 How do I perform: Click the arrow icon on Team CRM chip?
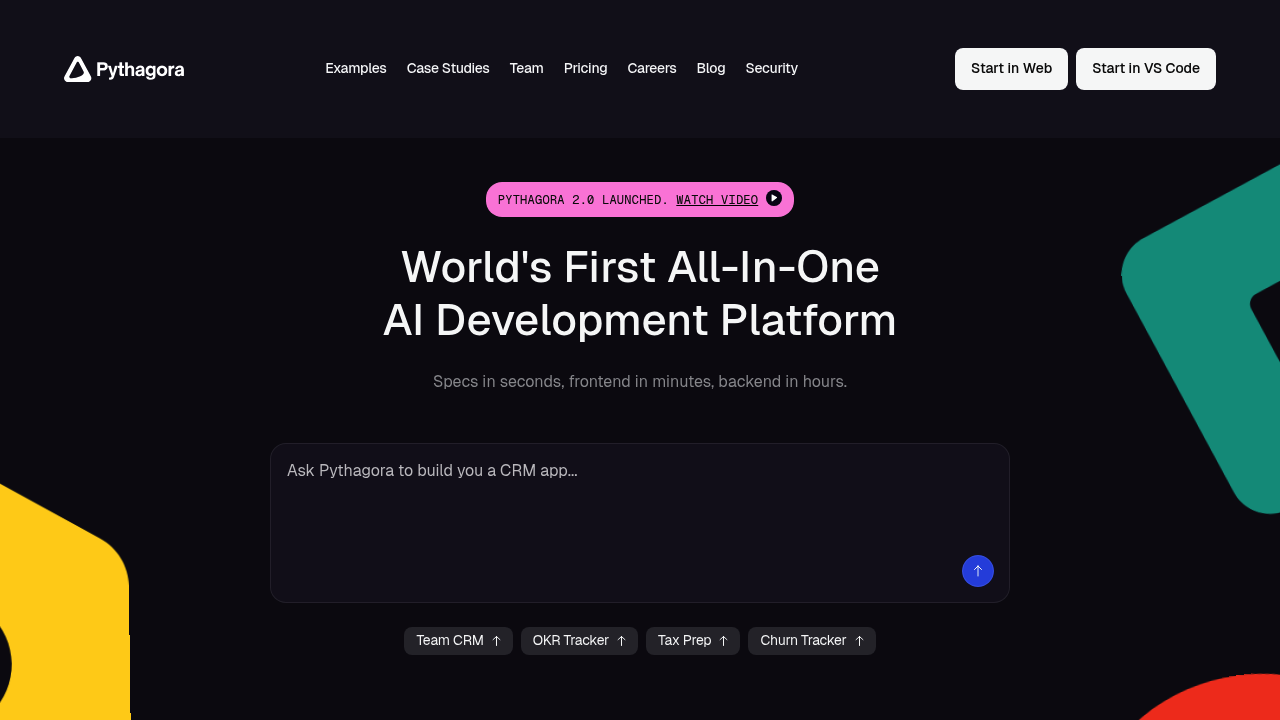496,641
